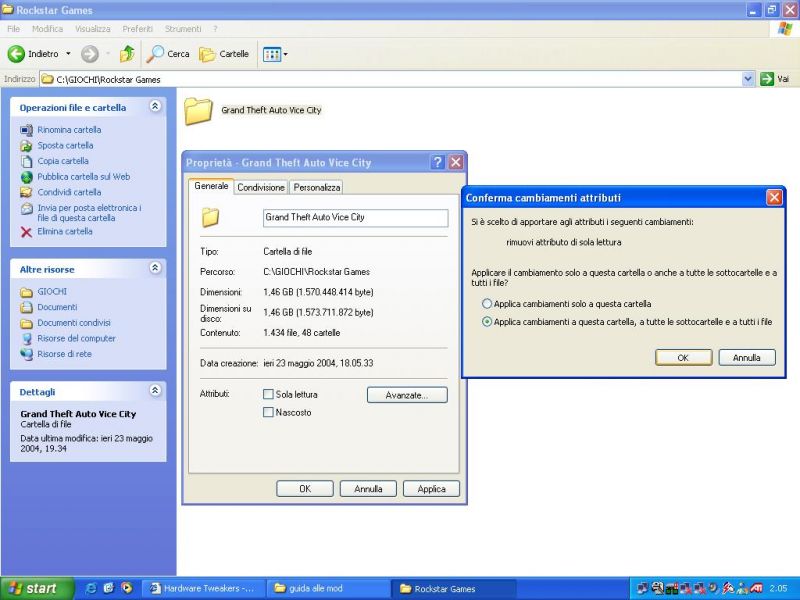Image resolution: width=800 pixels, height=600 pixels.
Task: Collapse the Altre risorse panel
Action: (155, 268)
